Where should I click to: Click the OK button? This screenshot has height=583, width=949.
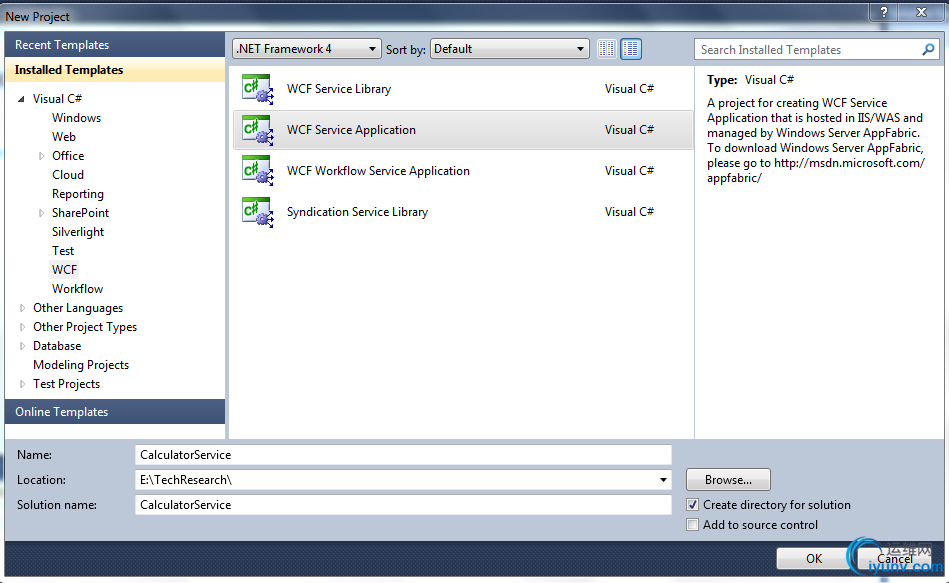pyautogui.click(x=813, y=558)
